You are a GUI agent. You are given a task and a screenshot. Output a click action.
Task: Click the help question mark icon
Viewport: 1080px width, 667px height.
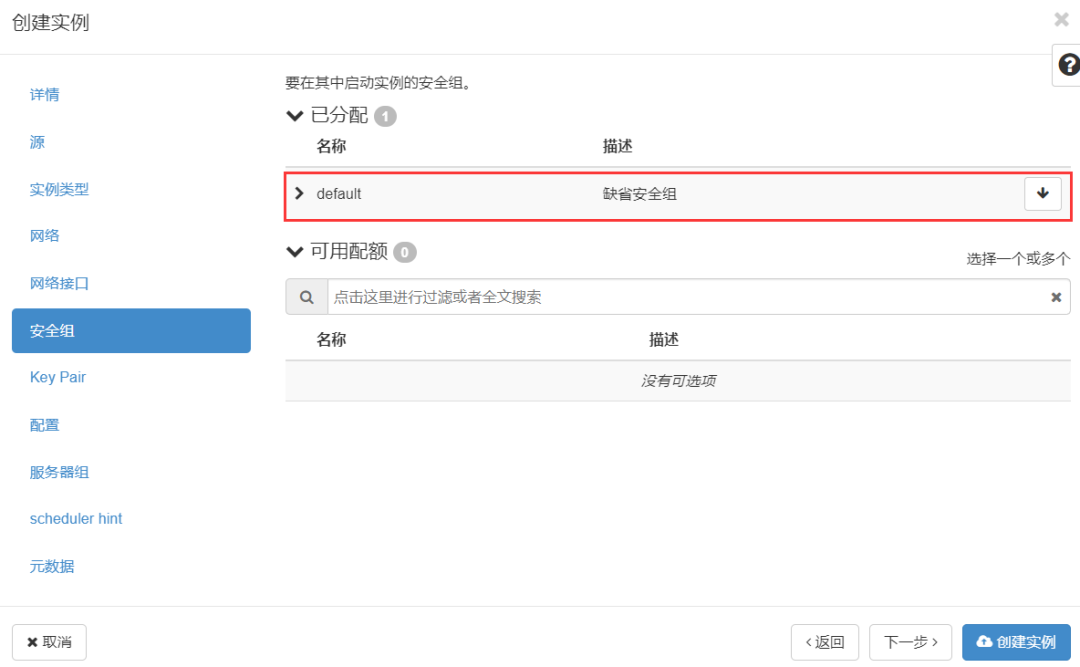pyautogui.click(x=1068, y=65)
